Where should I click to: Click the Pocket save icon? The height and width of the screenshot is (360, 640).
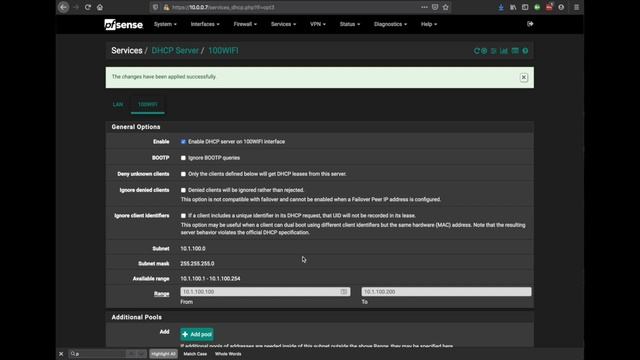tap(435, 7)
